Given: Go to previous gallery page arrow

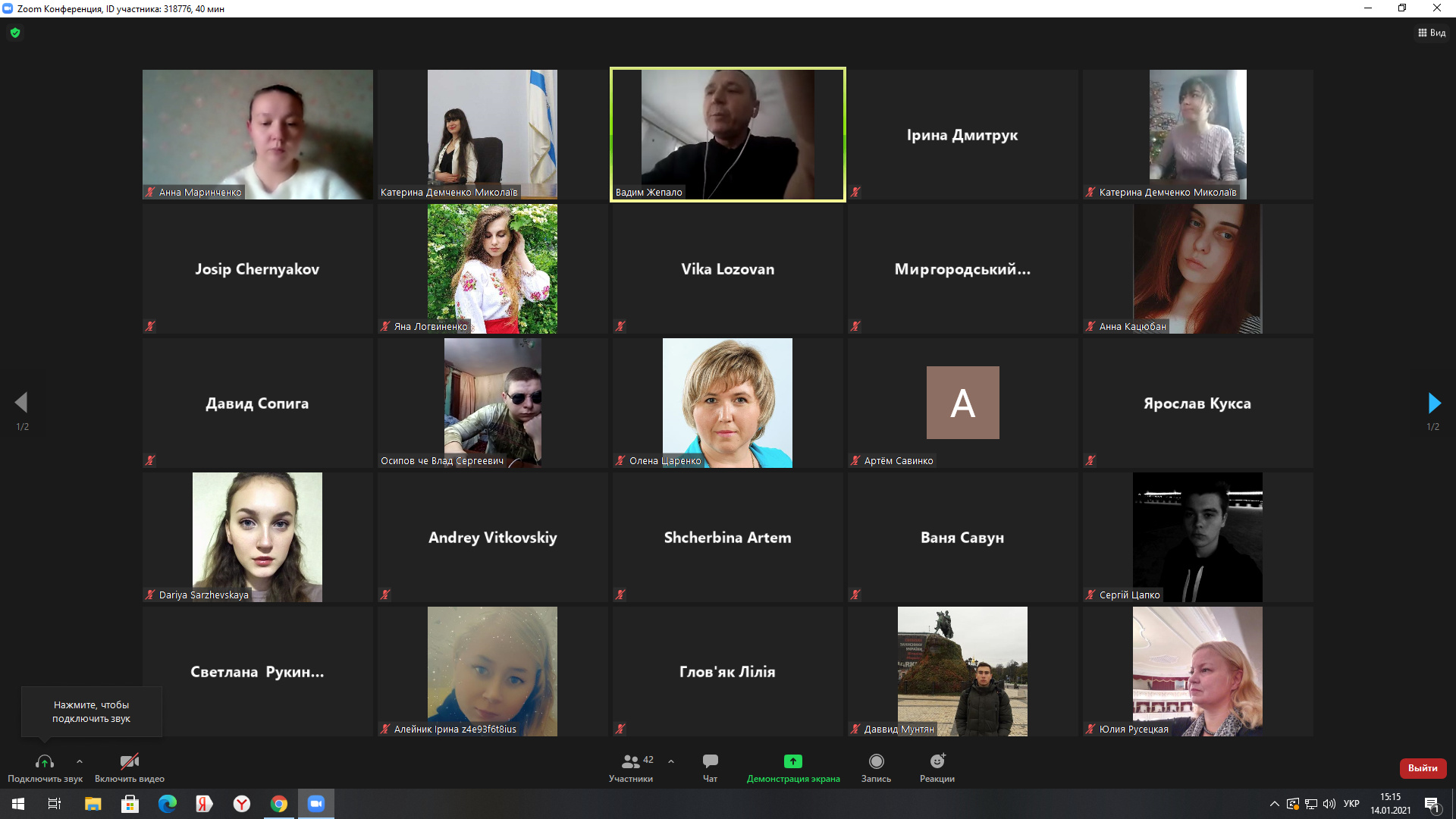Looking at the screenshot, I should click(21, 403).
